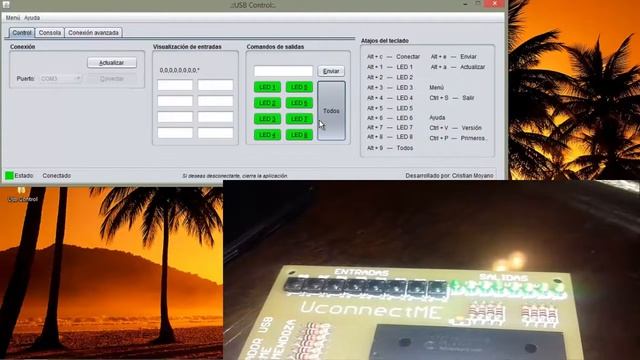640x360 pixels.
Task: Click the 'Ctrl + S — Salir' shortcut line
Action: point(451,98)
